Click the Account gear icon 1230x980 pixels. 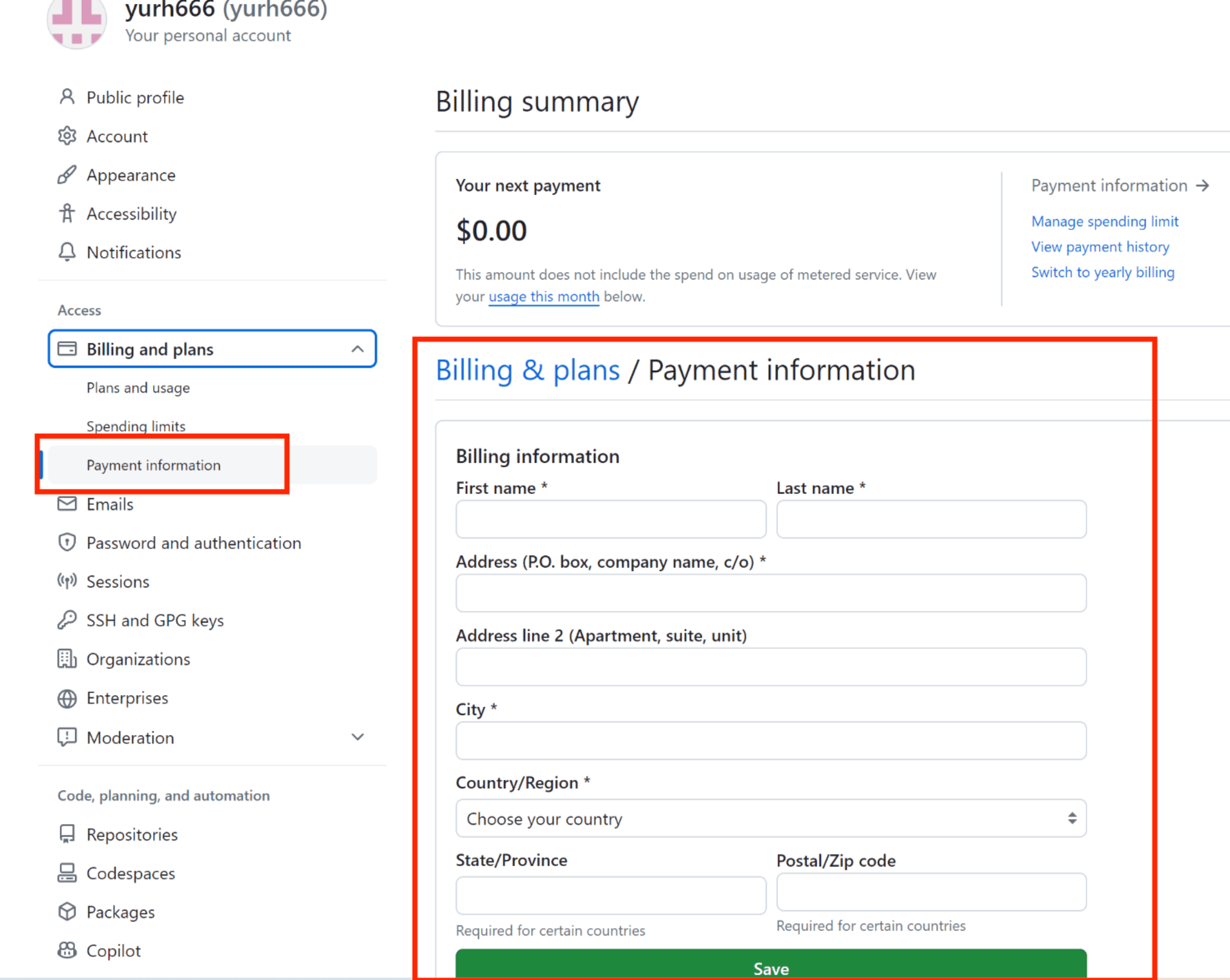point(67,136)
